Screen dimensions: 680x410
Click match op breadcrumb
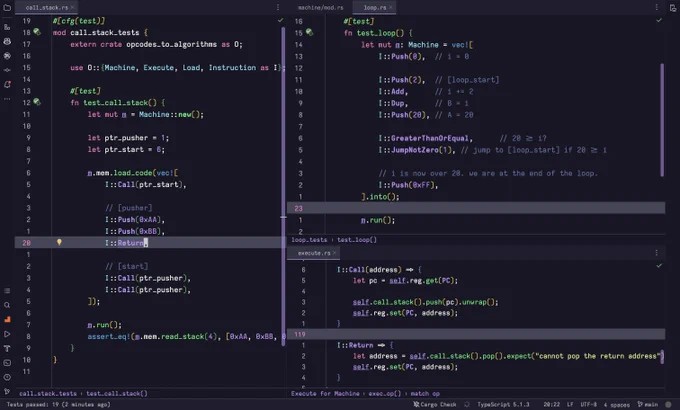(425, 394)
